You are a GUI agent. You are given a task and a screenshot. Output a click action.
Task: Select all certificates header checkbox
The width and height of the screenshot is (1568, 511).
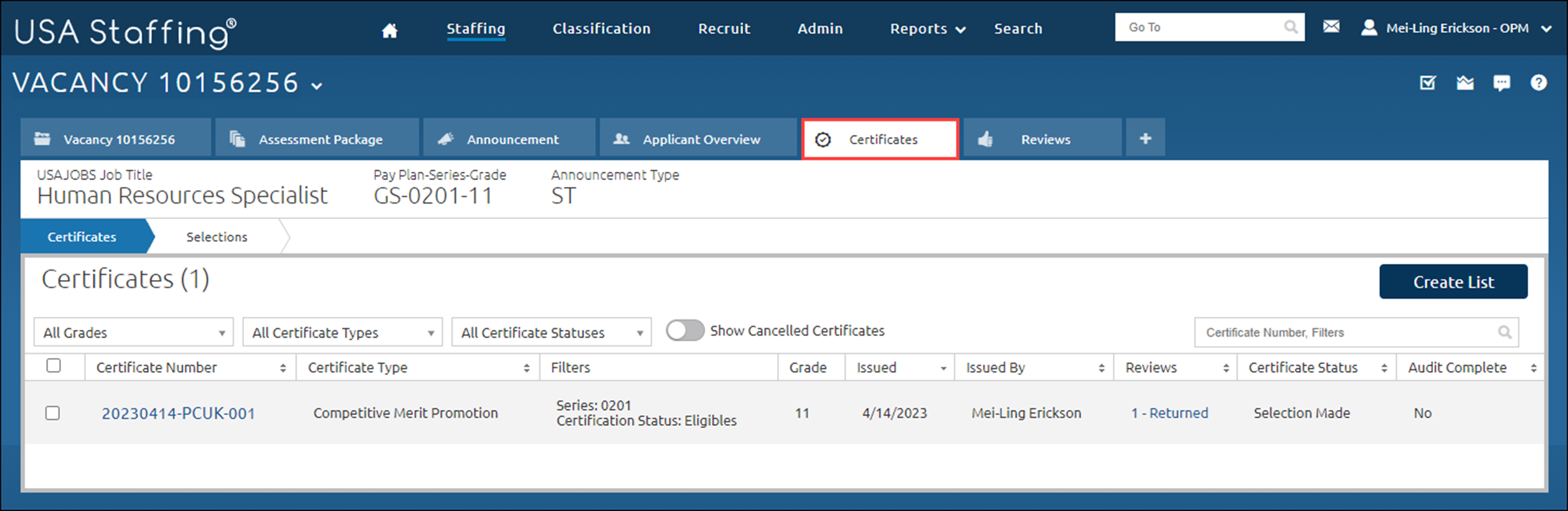point(54,365)
